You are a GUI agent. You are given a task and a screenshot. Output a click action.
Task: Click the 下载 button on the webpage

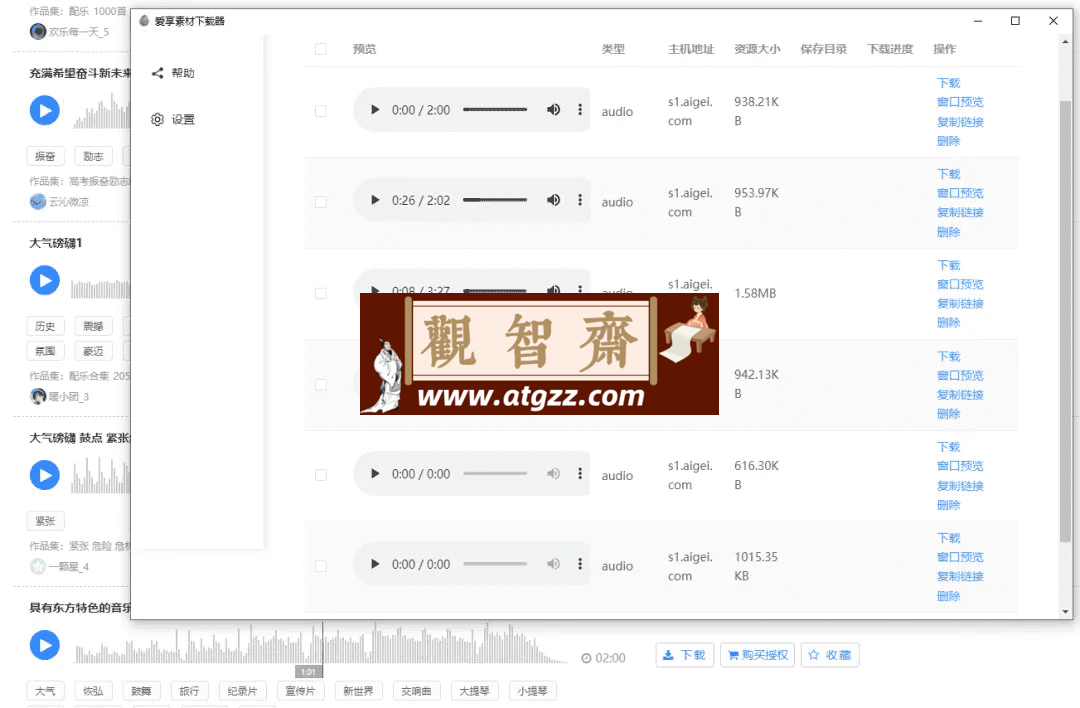[685, 655]
